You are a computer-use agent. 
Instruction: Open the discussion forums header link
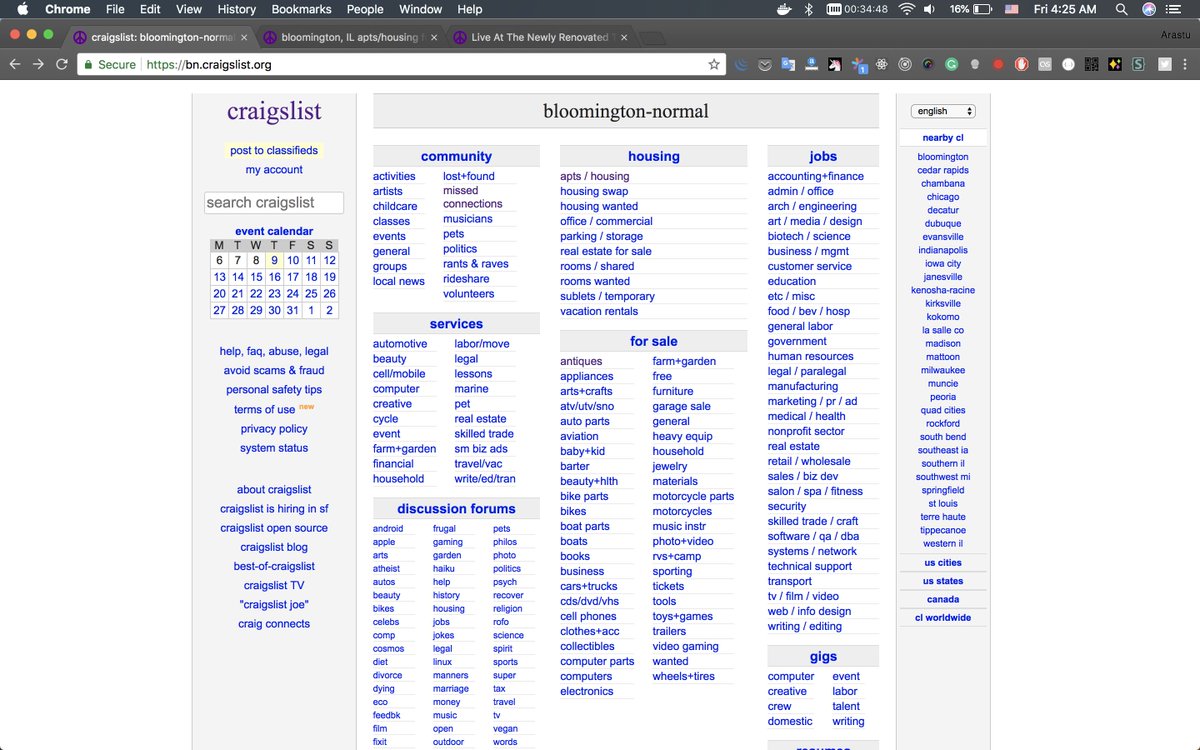point(456,508)
